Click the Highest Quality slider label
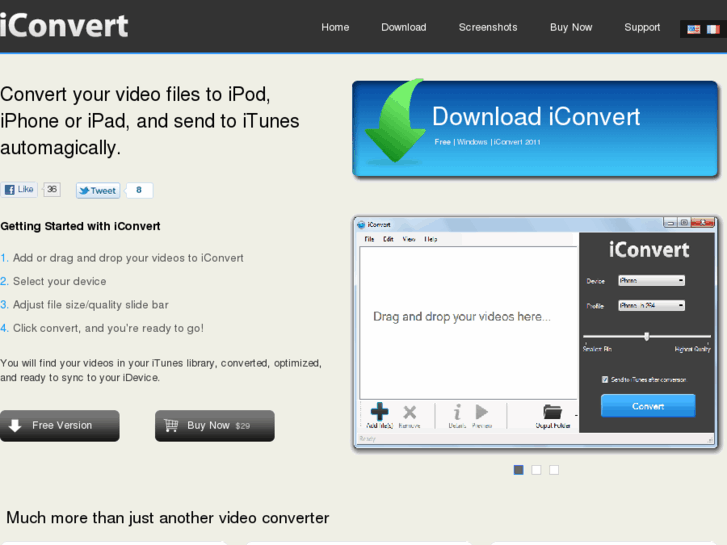The height and width of the screenshot is (545, 727). pos(693,349)
